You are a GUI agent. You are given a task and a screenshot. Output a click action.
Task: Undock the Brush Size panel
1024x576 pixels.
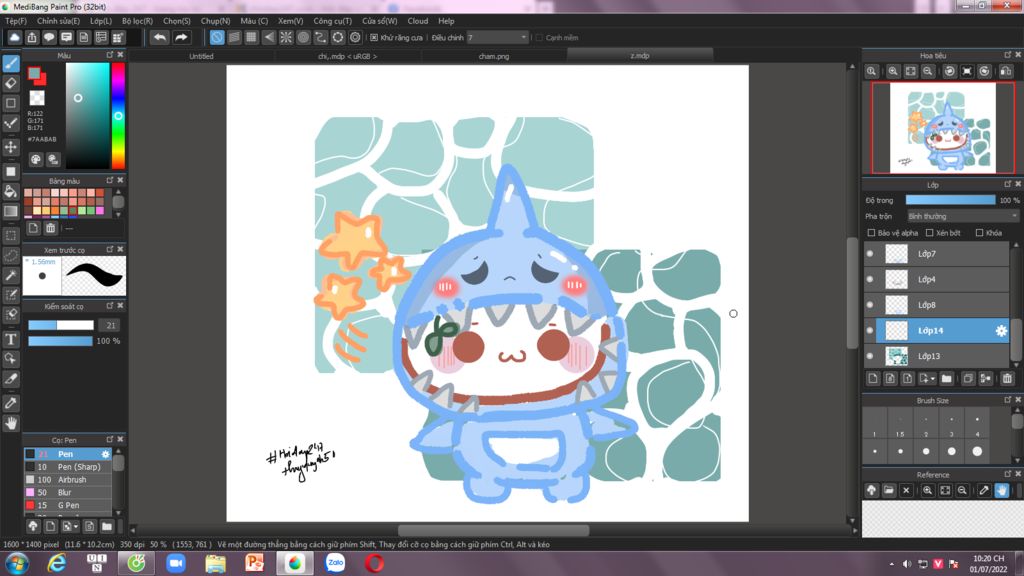[1008, 400]
